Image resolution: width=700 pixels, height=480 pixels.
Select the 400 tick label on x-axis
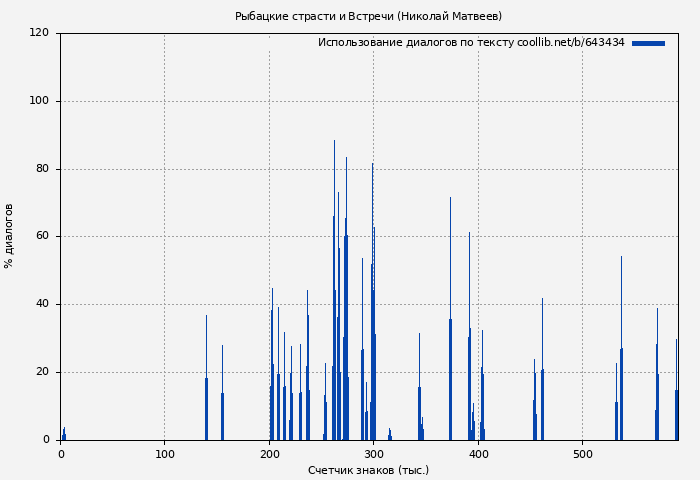tap(478, 454)
